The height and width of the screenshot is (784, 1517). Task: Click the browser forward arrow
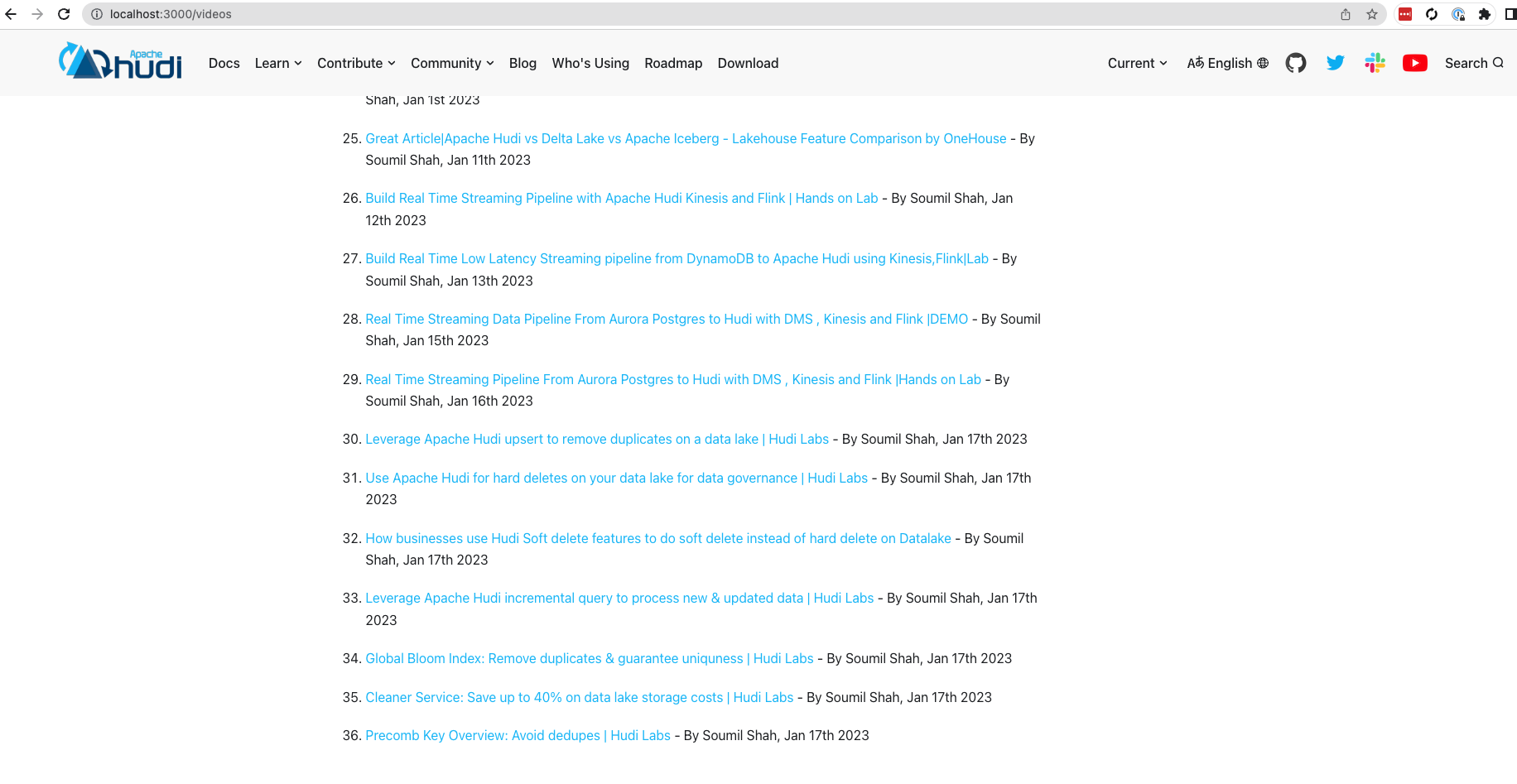point(37,14)
